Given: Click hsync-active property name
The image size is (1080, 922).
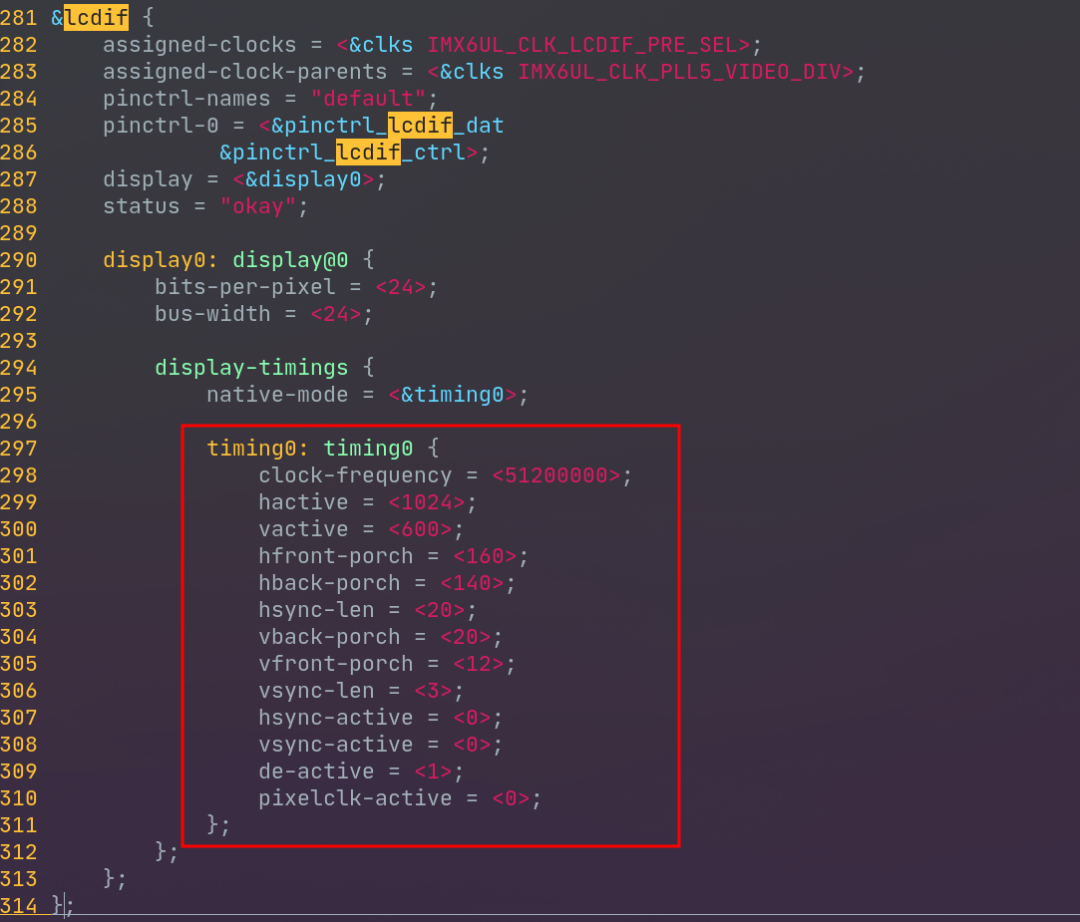Looking at the screenshot, I should pos(335,717).
